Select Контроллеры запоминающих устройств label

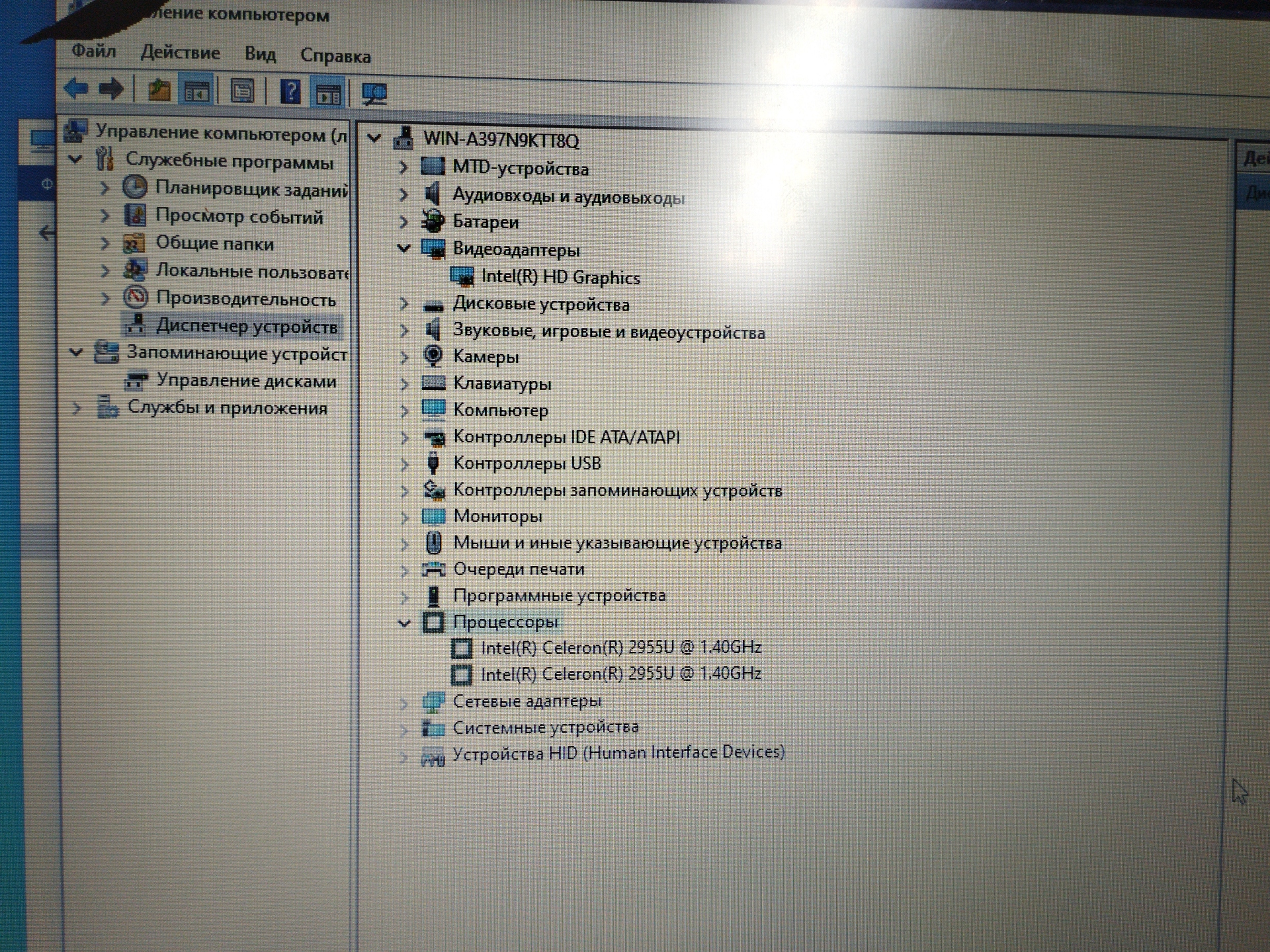pyautogui.click(x=617, y=490)
